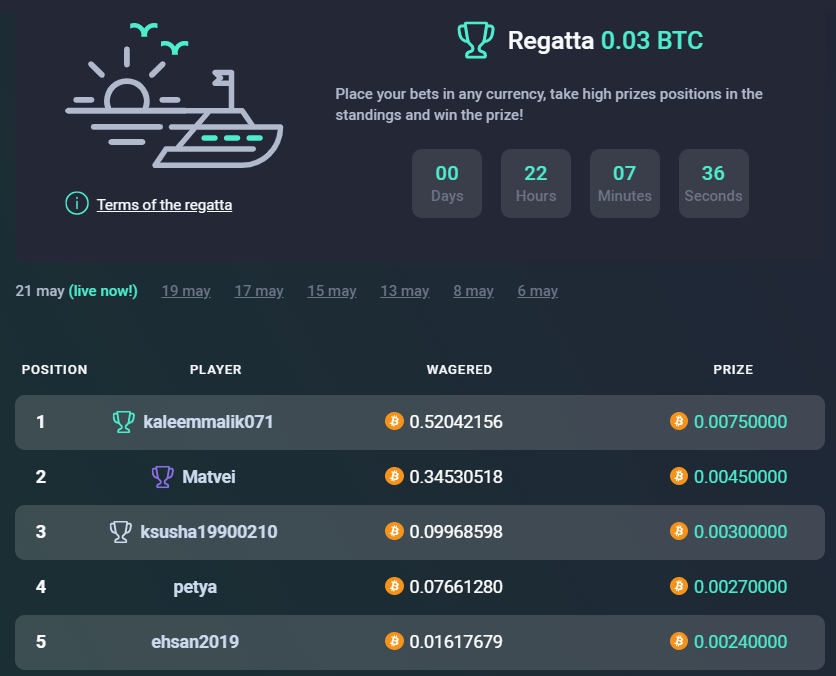Click the yacht and sunset illustration

(174, 95)
